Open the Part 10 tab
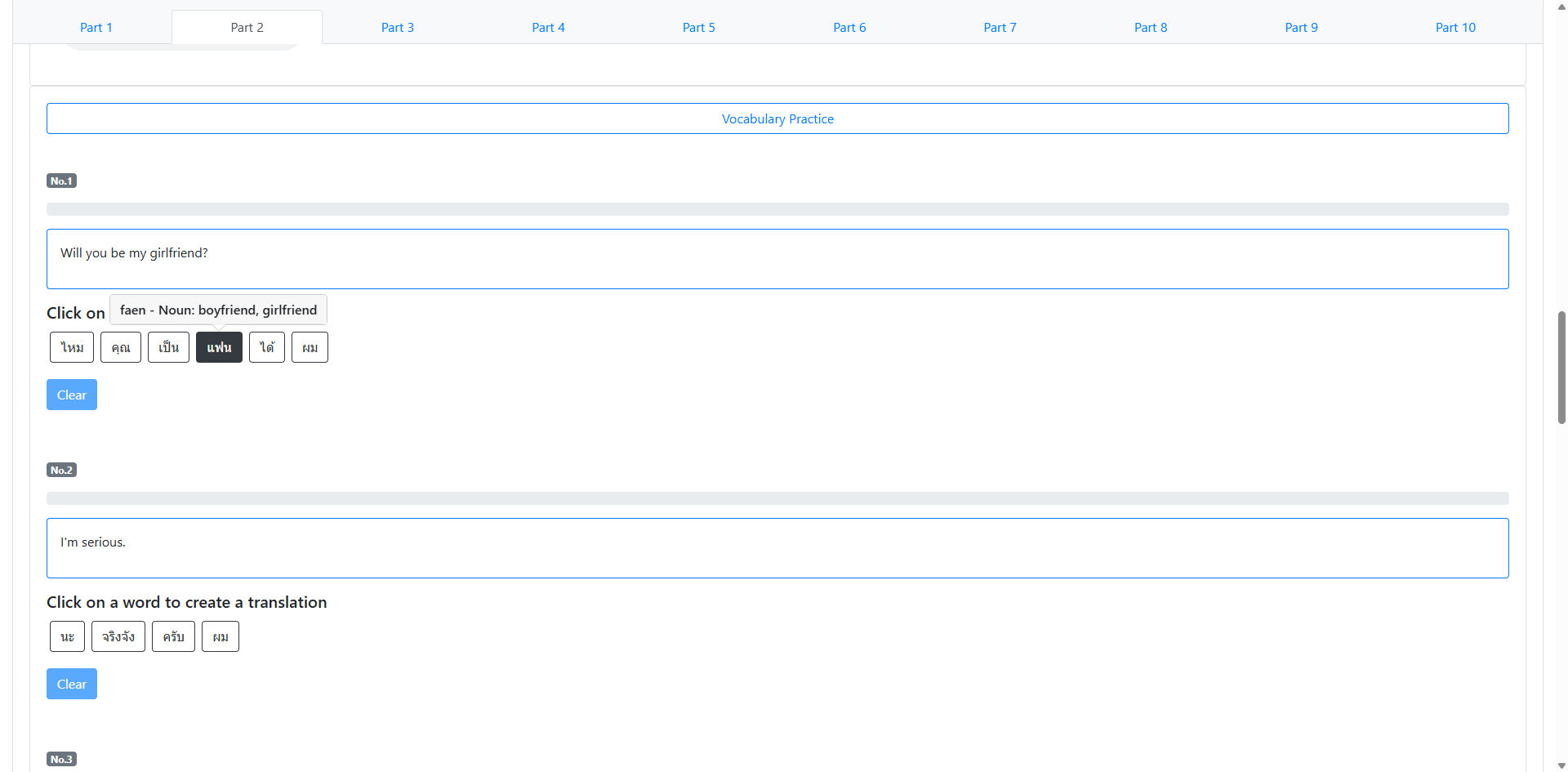The width and height of the screenshot is (1568, 772). point(1454,27)
